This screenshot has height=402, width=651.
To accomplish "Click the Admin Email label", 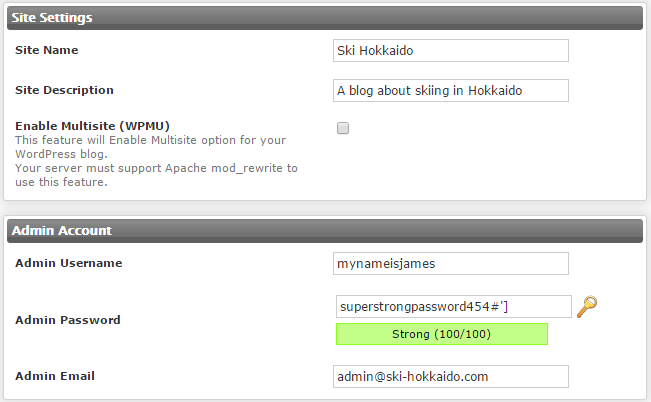I will coord(55,376).
